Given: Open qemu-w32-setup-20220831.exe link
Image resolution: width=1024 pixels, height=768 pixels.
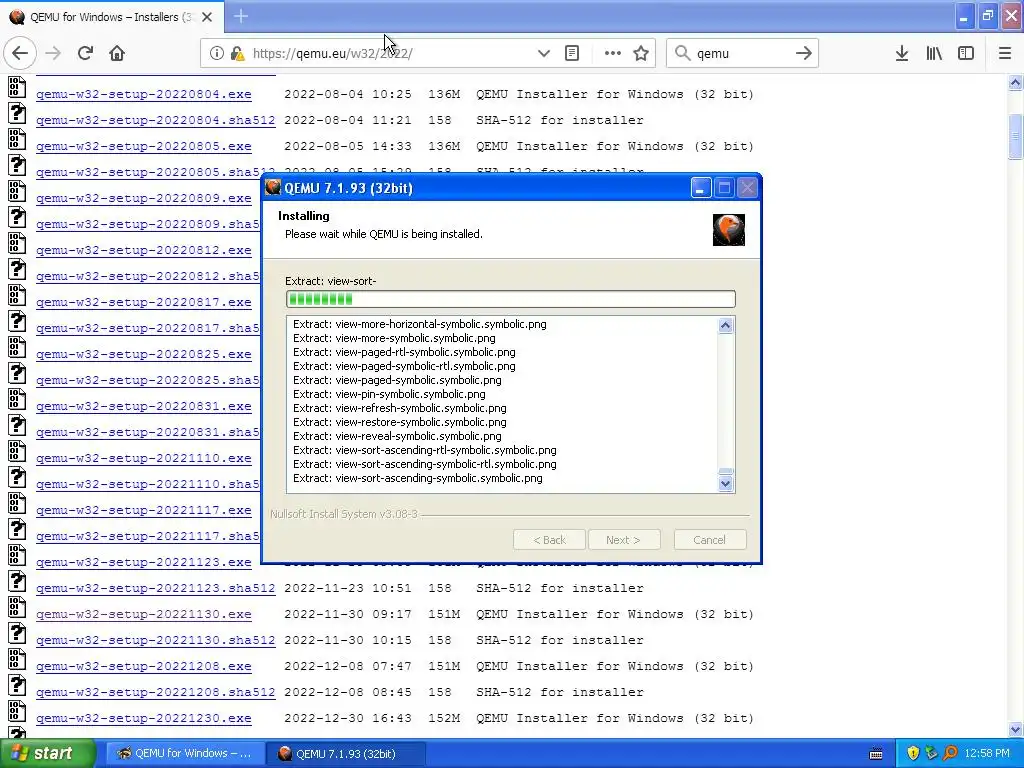Looking at the screenshot, I should 144,406.
